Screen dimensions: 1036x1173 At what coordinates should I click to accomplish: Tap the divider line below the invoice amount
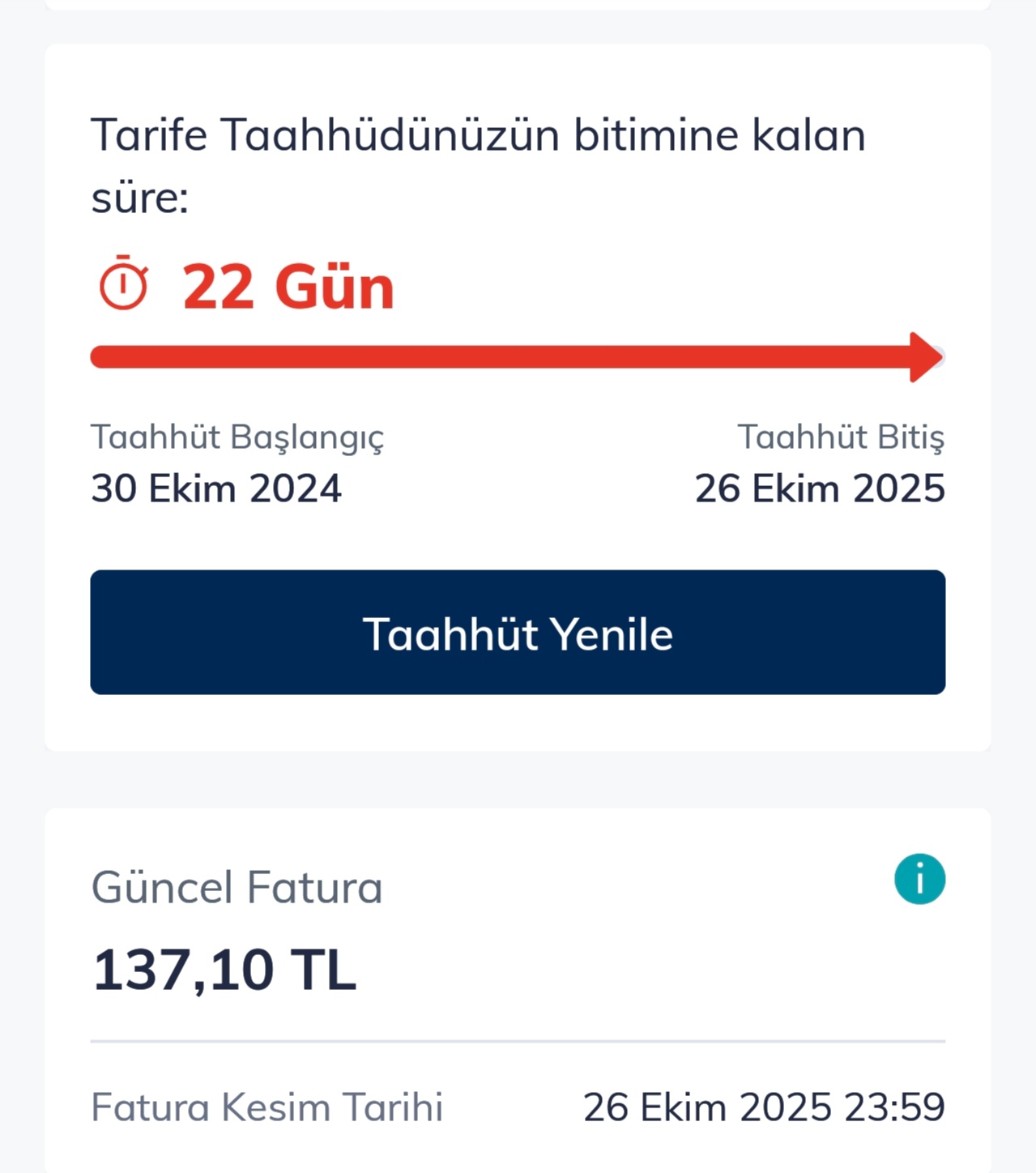tap(518, 1041)
